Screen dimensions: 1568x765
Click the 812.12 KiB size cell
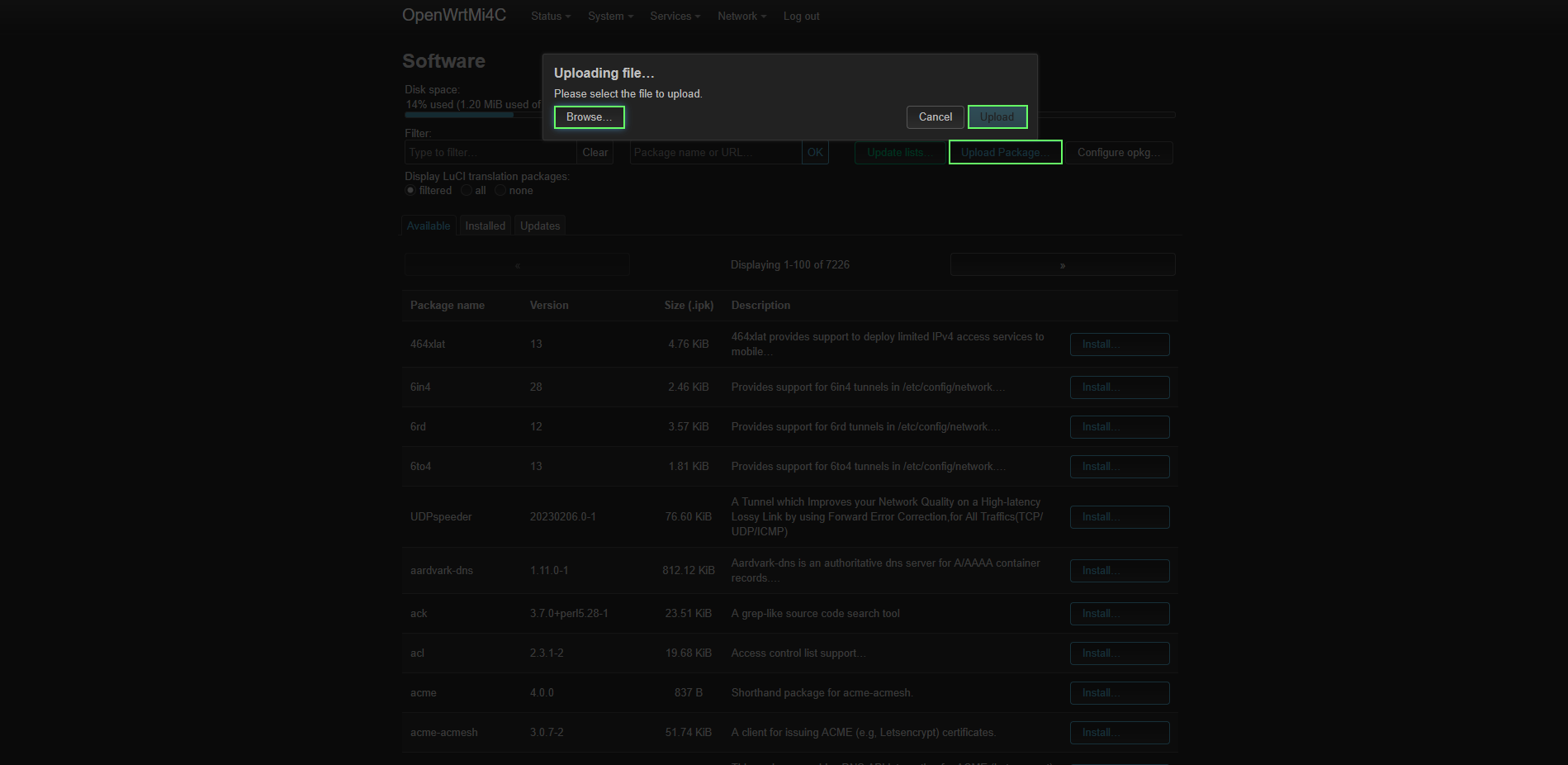point(689,571)
